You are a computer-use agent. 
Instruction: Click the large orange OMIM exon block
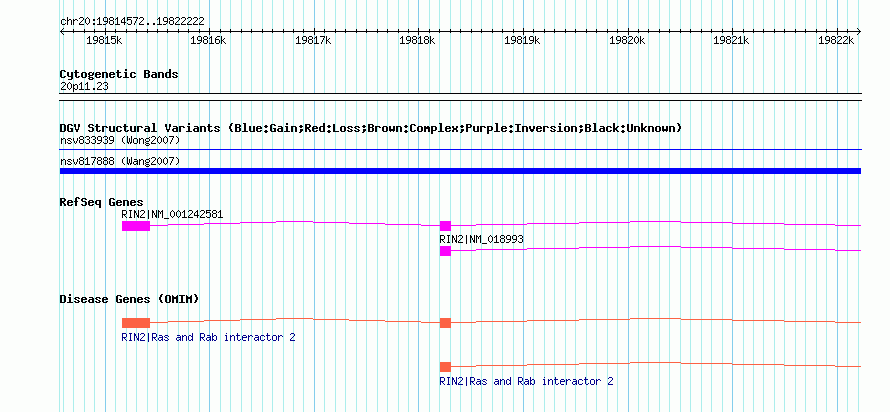point(136,323)
